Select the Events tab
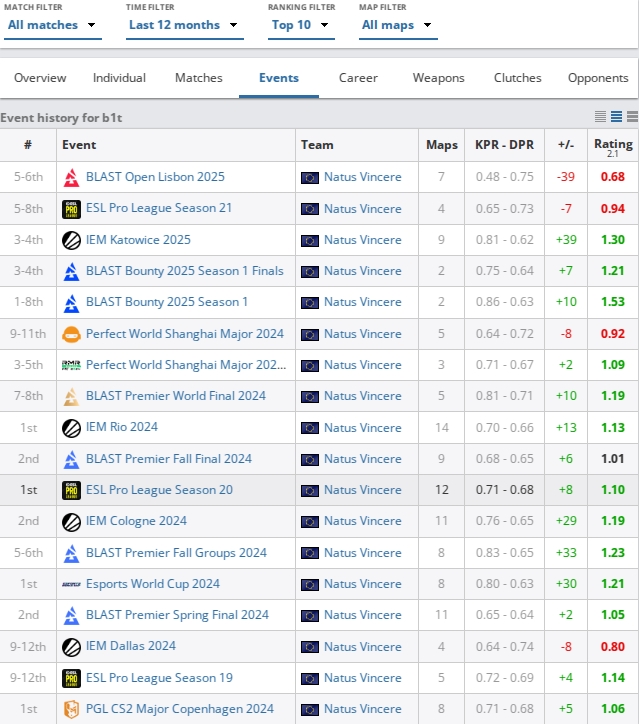 pyautogui.click(x=279, y=78)
